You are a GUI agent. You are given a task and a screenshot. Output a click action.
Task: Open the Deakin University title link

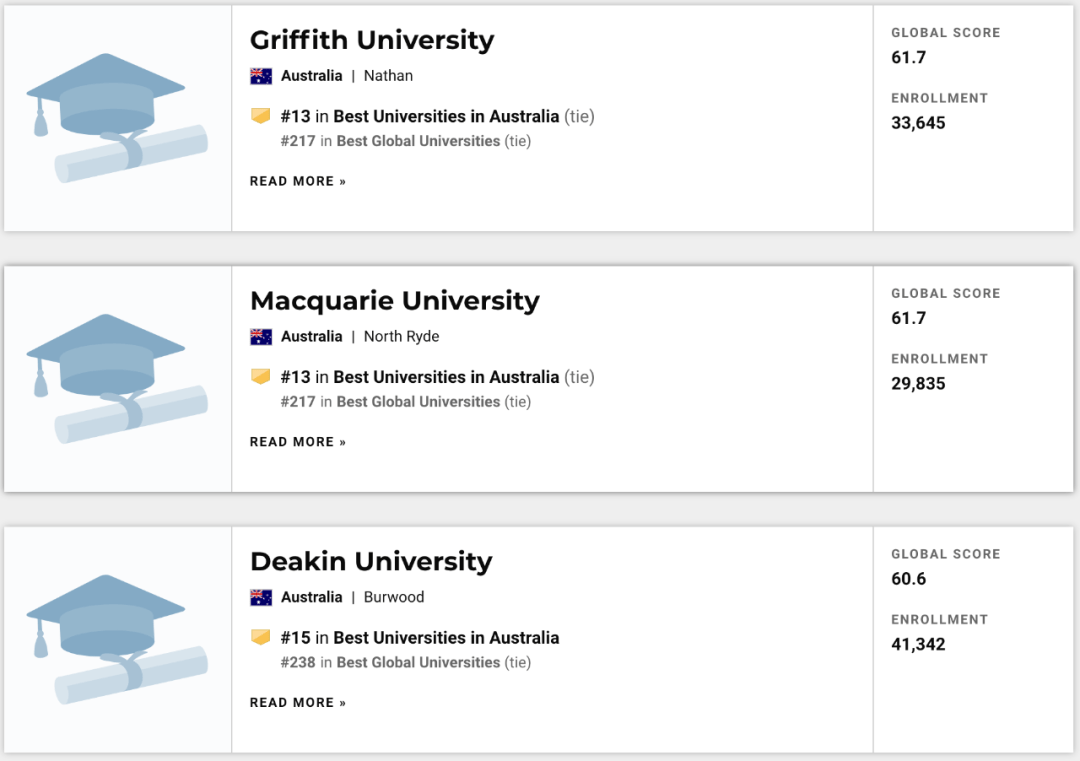(371, 562)
